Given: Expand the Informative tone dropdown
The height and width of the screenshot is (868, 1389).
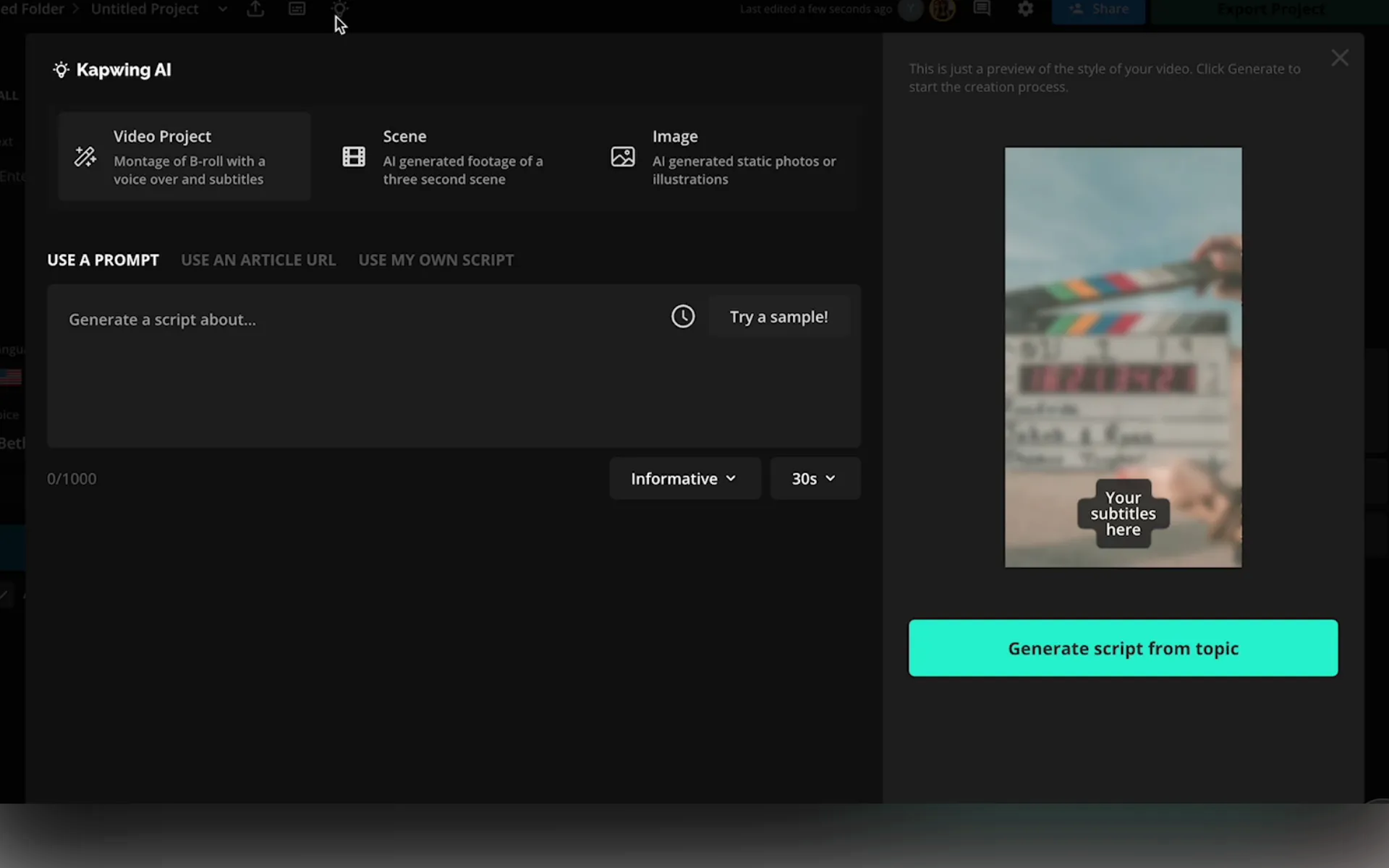Looking at the screenshot, I should (x=684, y=478).
